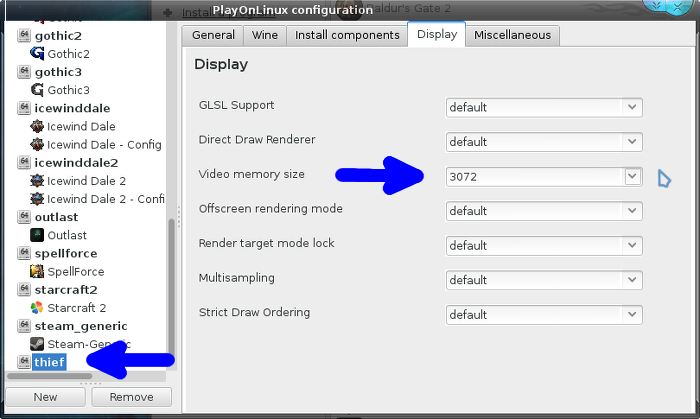The width and height of the screenshot is (700, 419).
Task: Click the Icewind Dale 2 shortcut icon
Action: pos(37,181)
